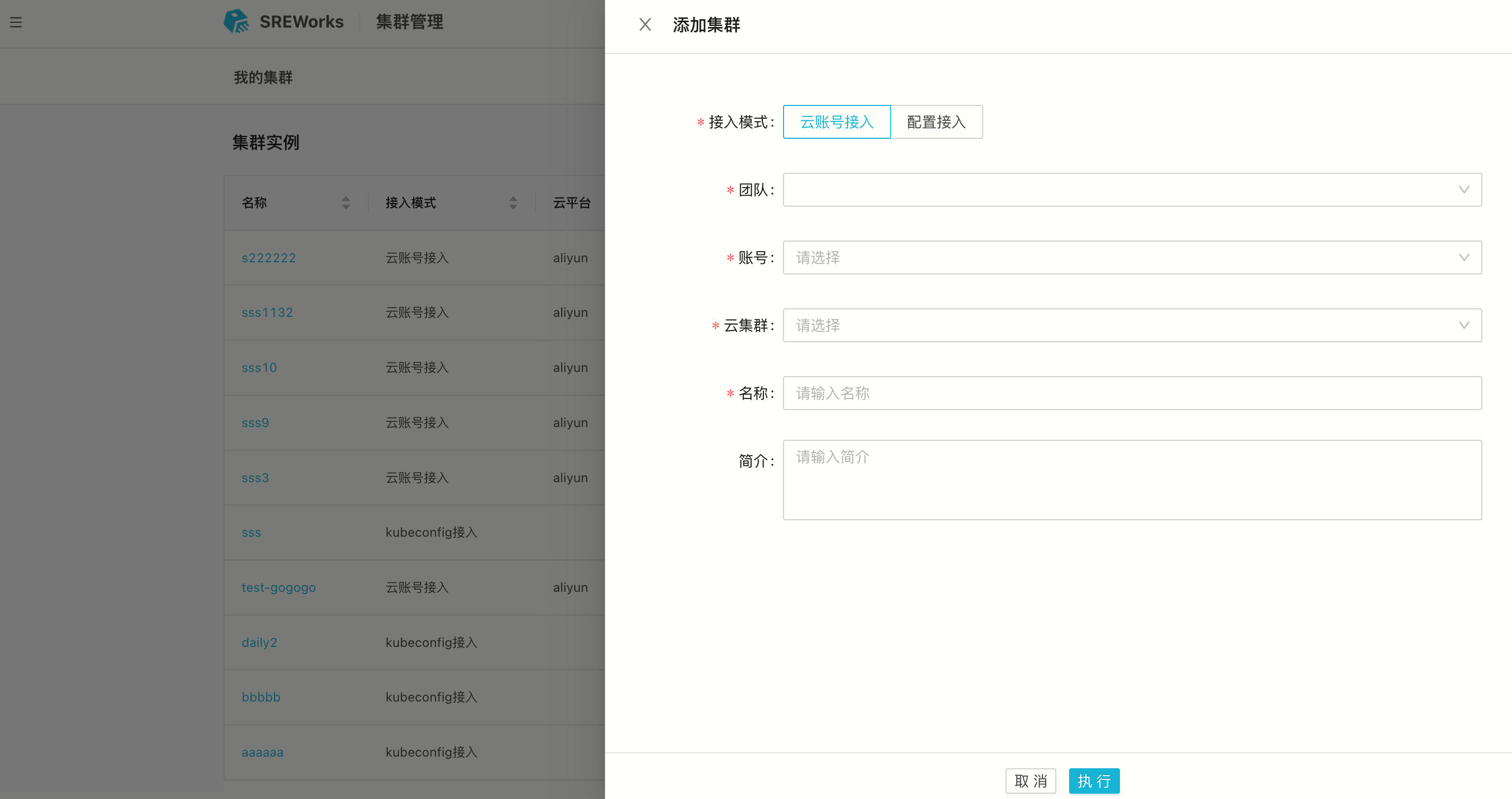Open the s222222 cluster link
Image resolution: width=1512 pixels, height=799 pixels.
pyautogui.click(x=268, y=258)
